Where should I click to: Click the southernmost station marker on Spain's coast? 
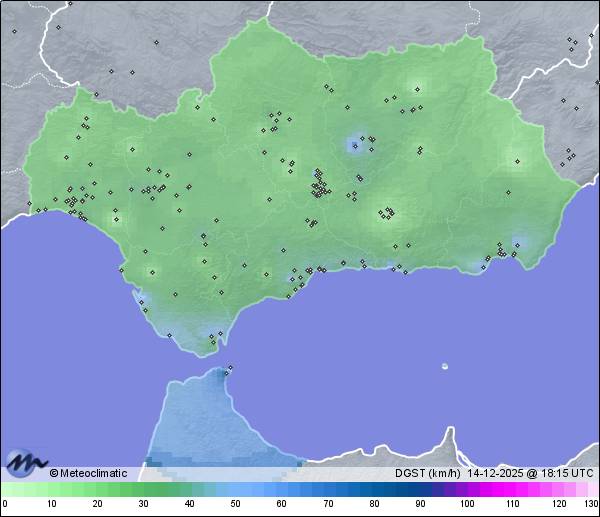pyautogui.click(x=211, y=342)
